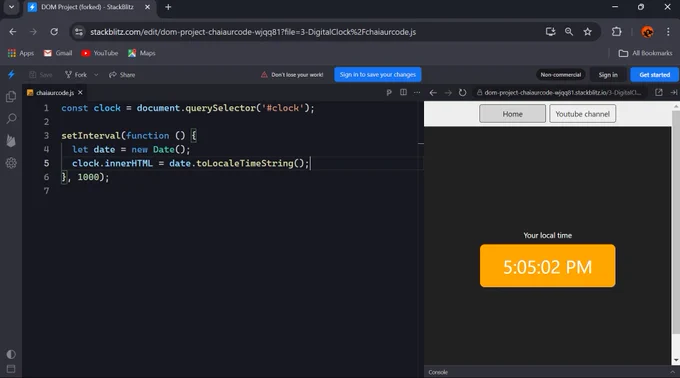Toggle the bottom panel layout icon
The width and height of the screenshot is (680, 378).
click(11, 369)
